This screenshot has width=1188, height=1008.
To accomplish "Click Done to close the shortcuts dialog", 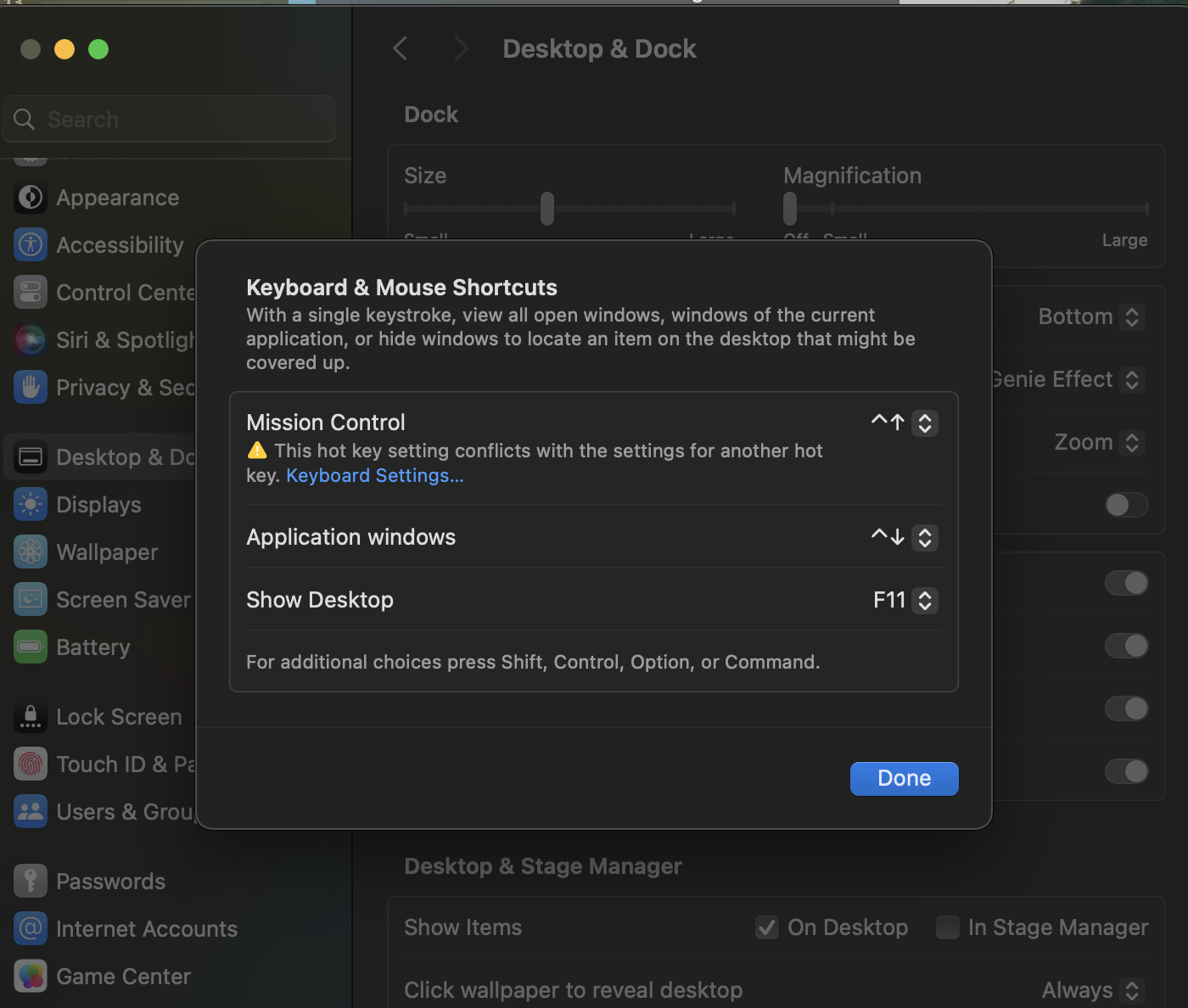I will (x=905, y=778).
